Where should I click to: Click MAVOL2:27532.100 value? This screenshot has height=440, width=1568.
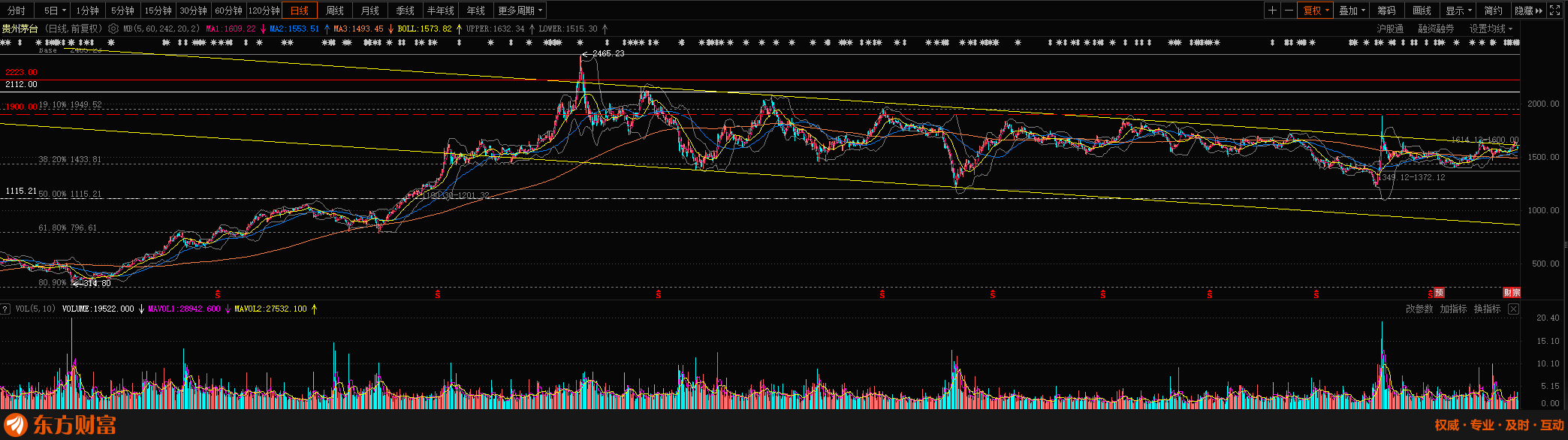coord(271,309)
